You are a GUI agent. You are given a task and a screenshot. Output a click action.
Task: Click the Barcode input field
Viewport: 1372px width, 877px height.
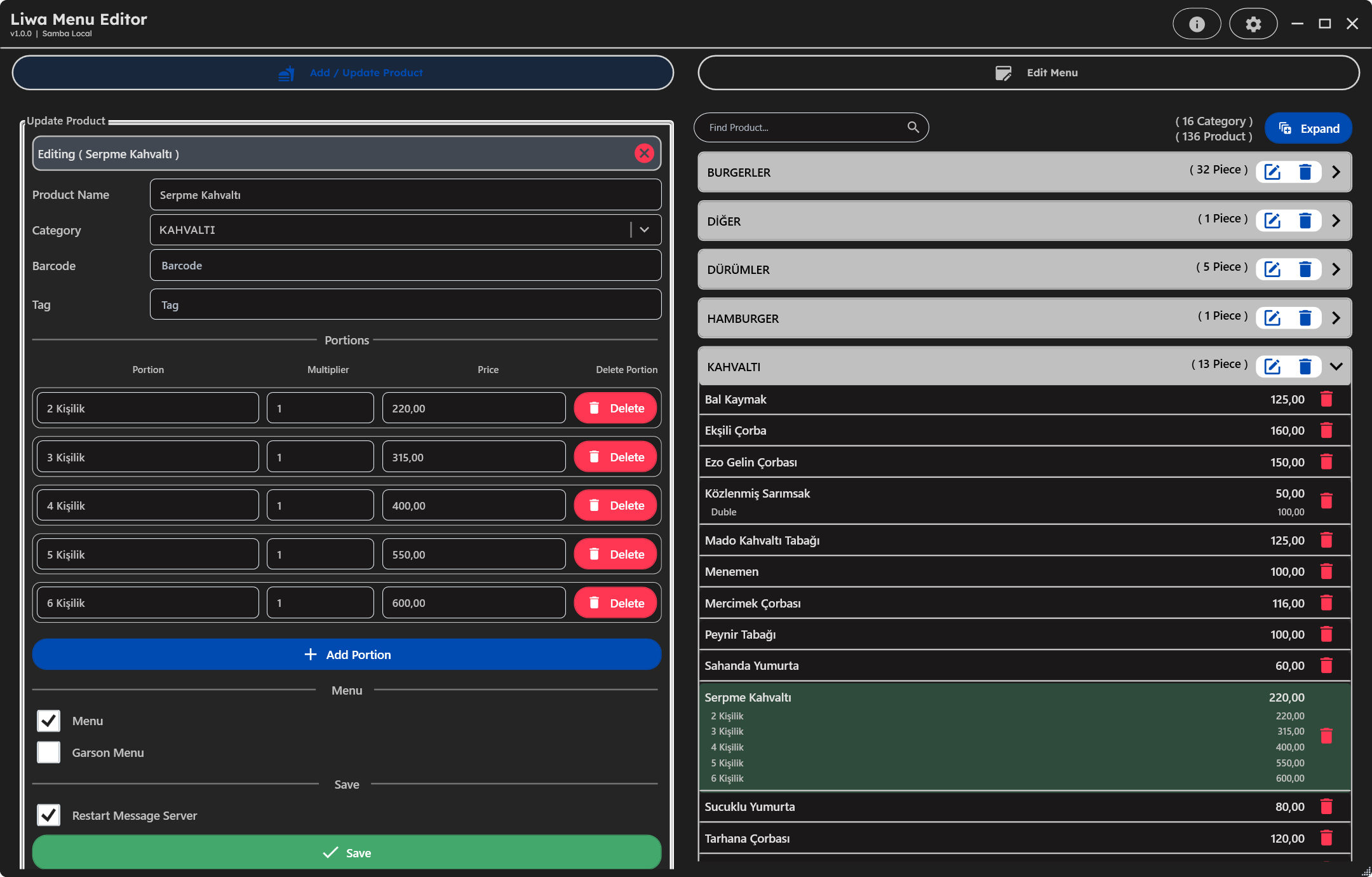(x=405, y=266)
